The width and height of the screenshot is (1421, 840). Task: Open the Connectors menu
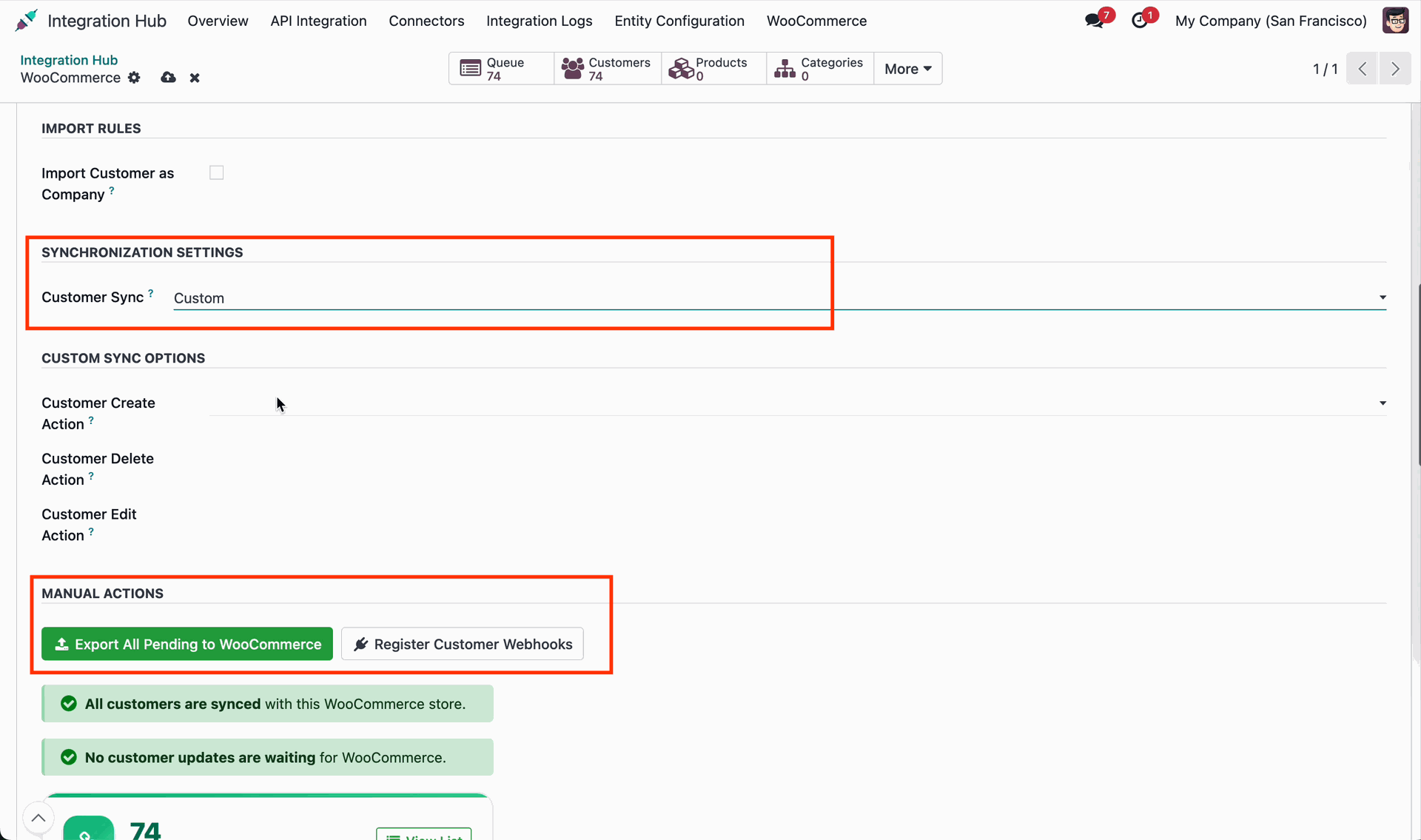pos(426,21)
